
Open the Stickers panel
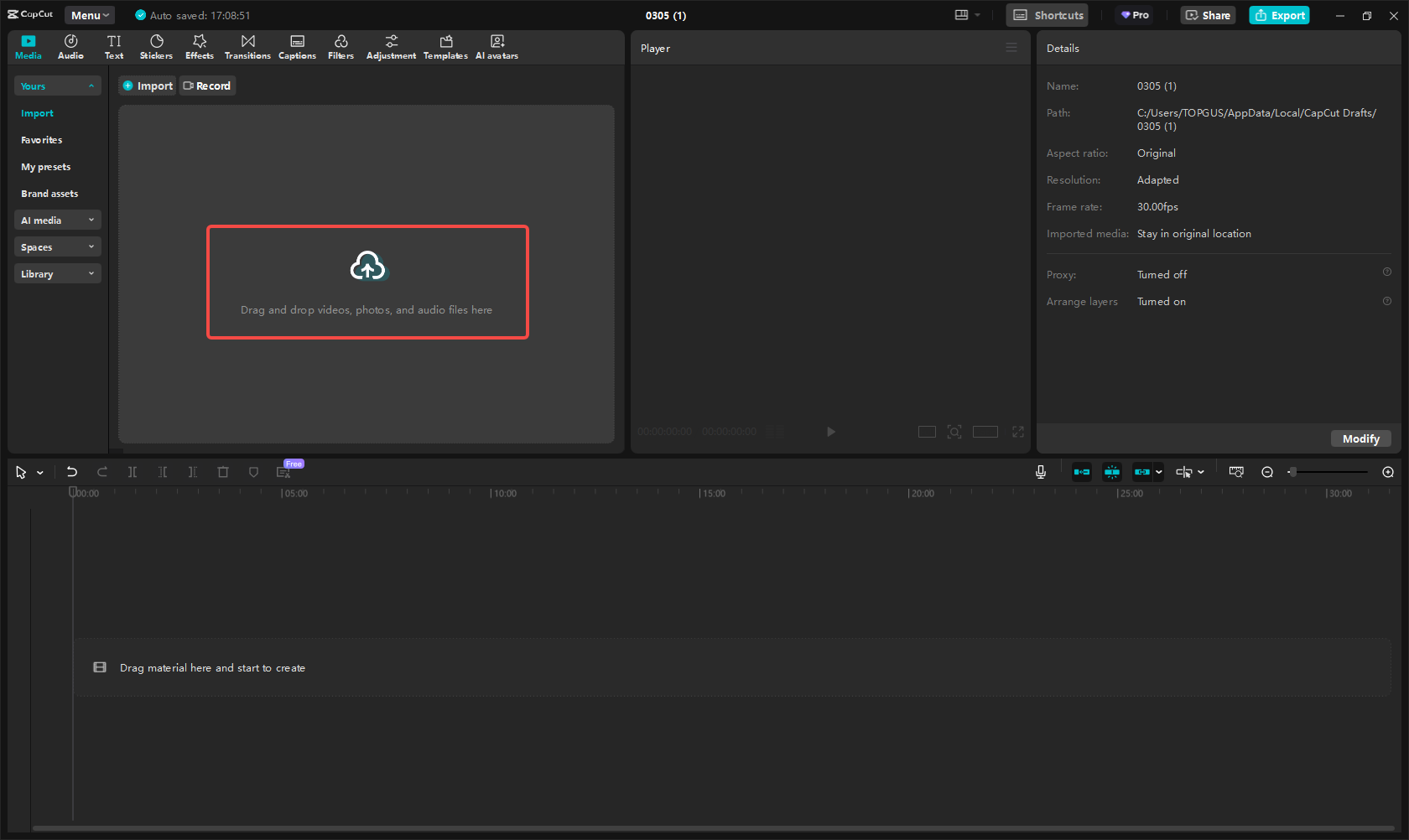tap(156, 46)
